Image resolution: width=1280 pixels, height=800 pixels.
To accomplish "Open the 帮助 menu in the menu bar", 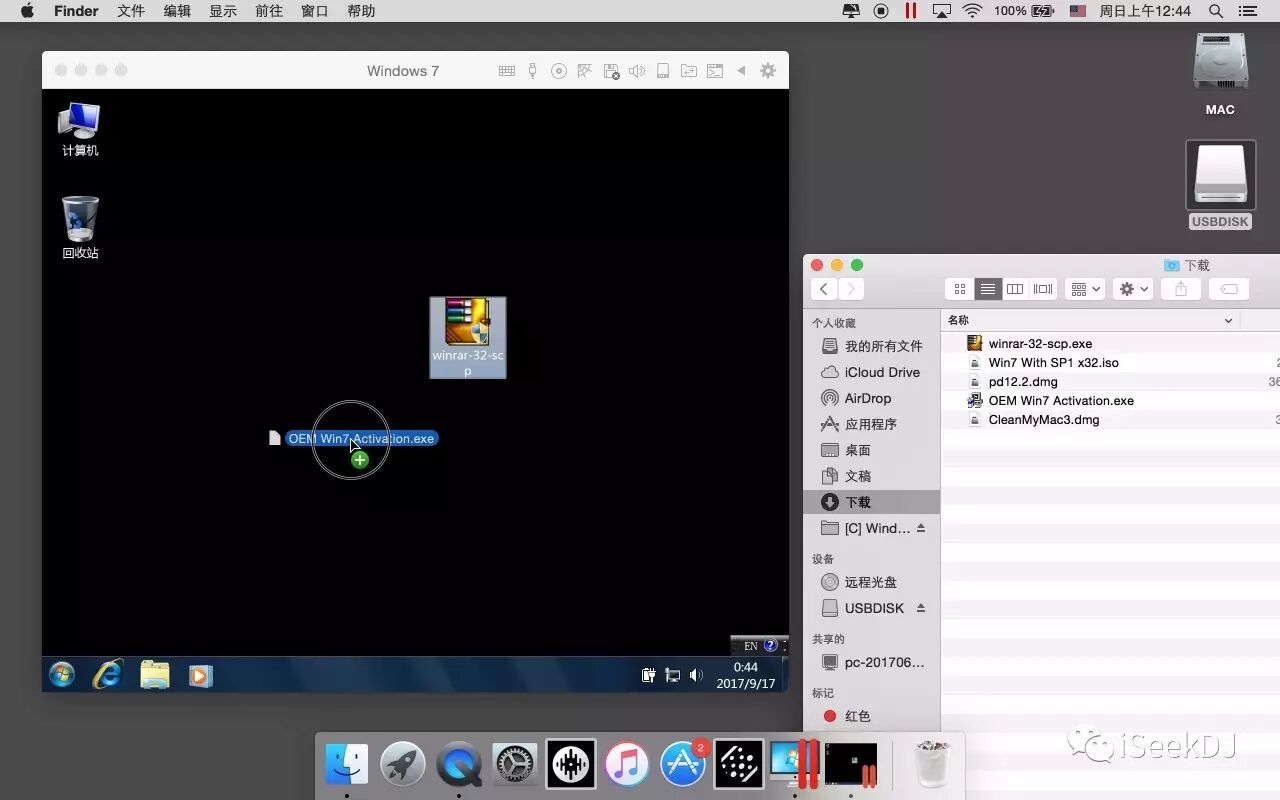I will point(361,11).
